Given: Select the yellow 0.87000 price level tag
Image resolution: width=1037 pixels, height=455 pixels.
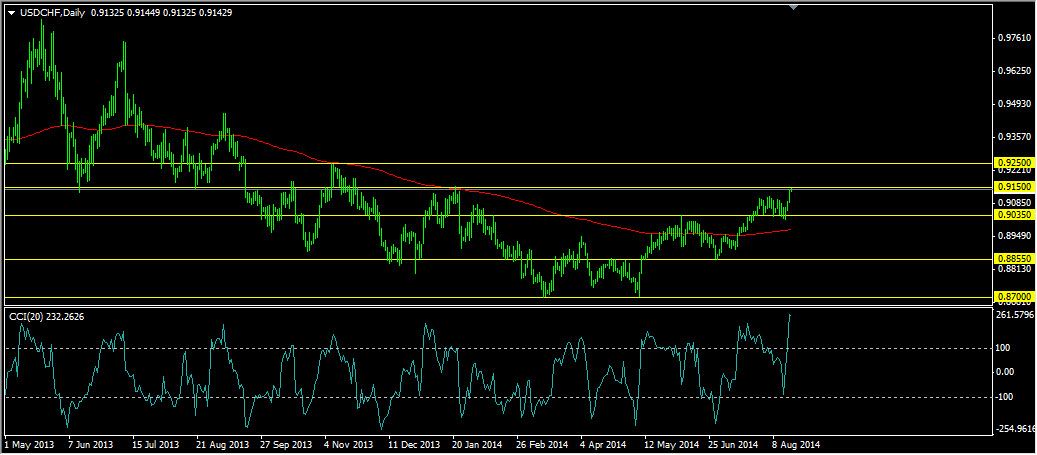Looking at the screenshot, I should coord(1013,296).
